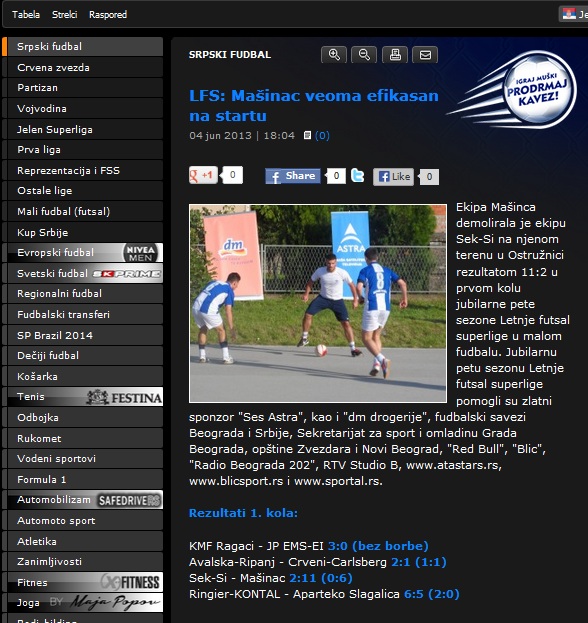Open the Serbian flag language selector
The width and height of the screenshot is (588, 623).
(569, 14)
